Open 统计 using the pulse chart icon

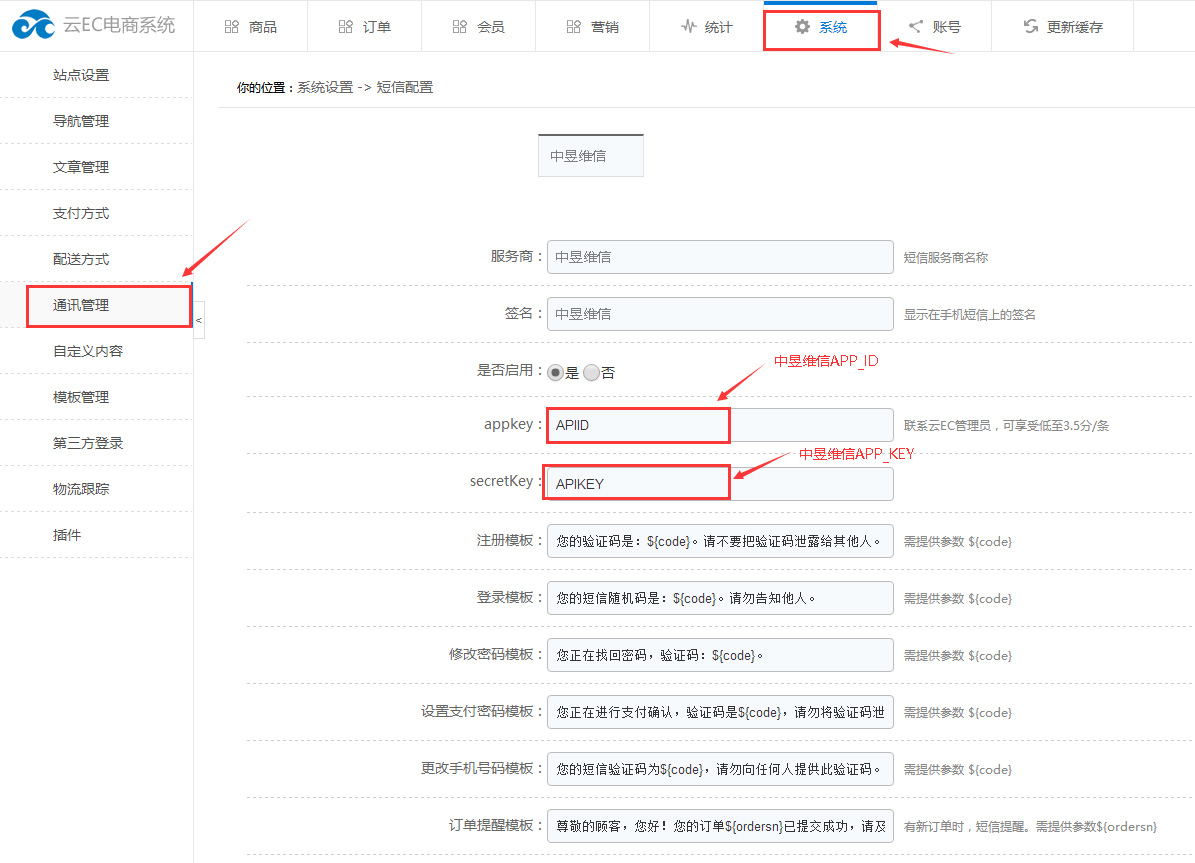688,27
